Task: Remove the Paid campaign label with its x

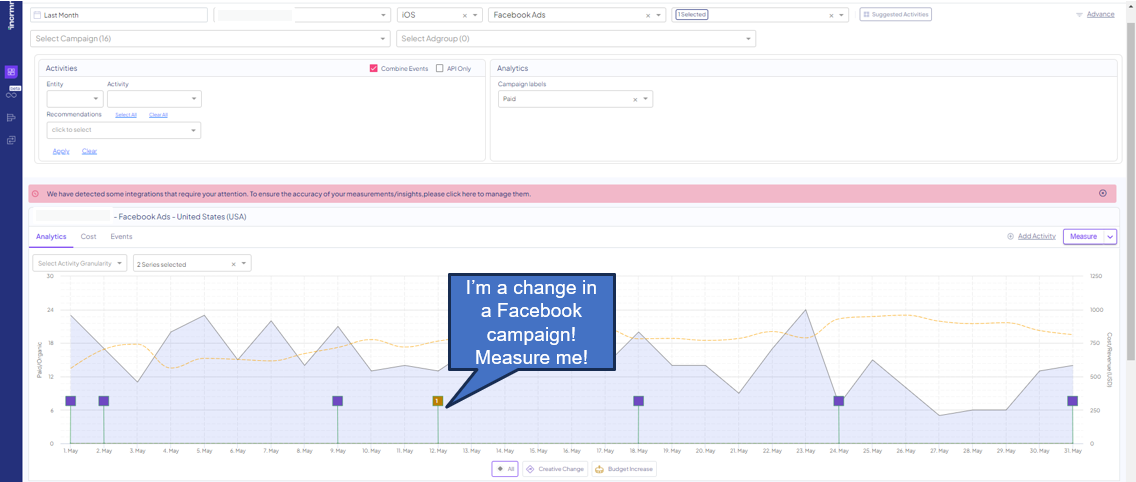Action: [x=635, y=99]
